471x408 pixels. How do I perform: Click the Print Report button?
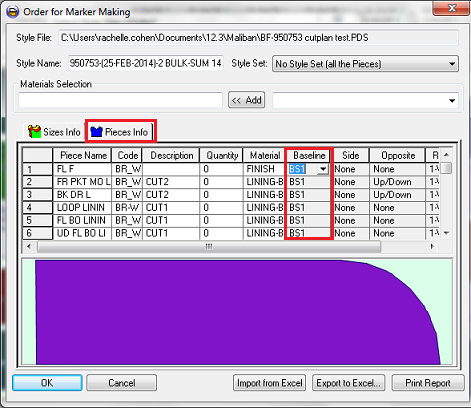click(428, 383)
